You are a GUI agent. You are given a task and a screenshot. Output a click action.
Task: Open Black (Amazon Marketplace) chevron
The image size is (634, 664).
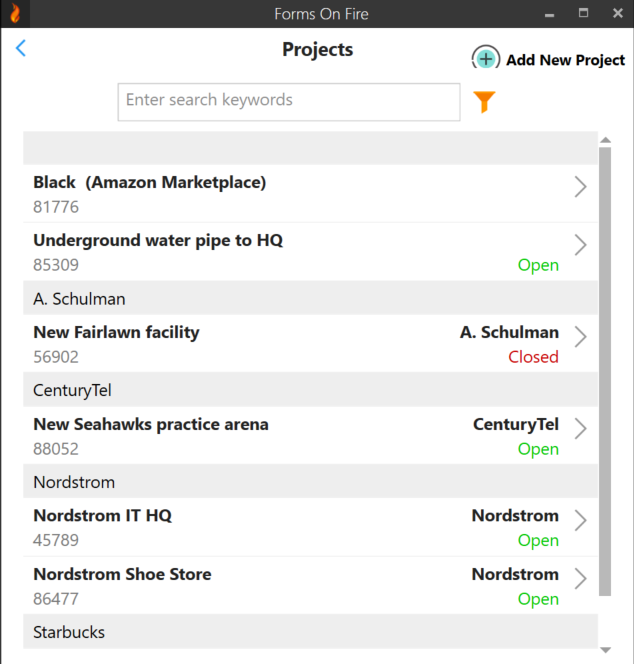pos(581,187)
